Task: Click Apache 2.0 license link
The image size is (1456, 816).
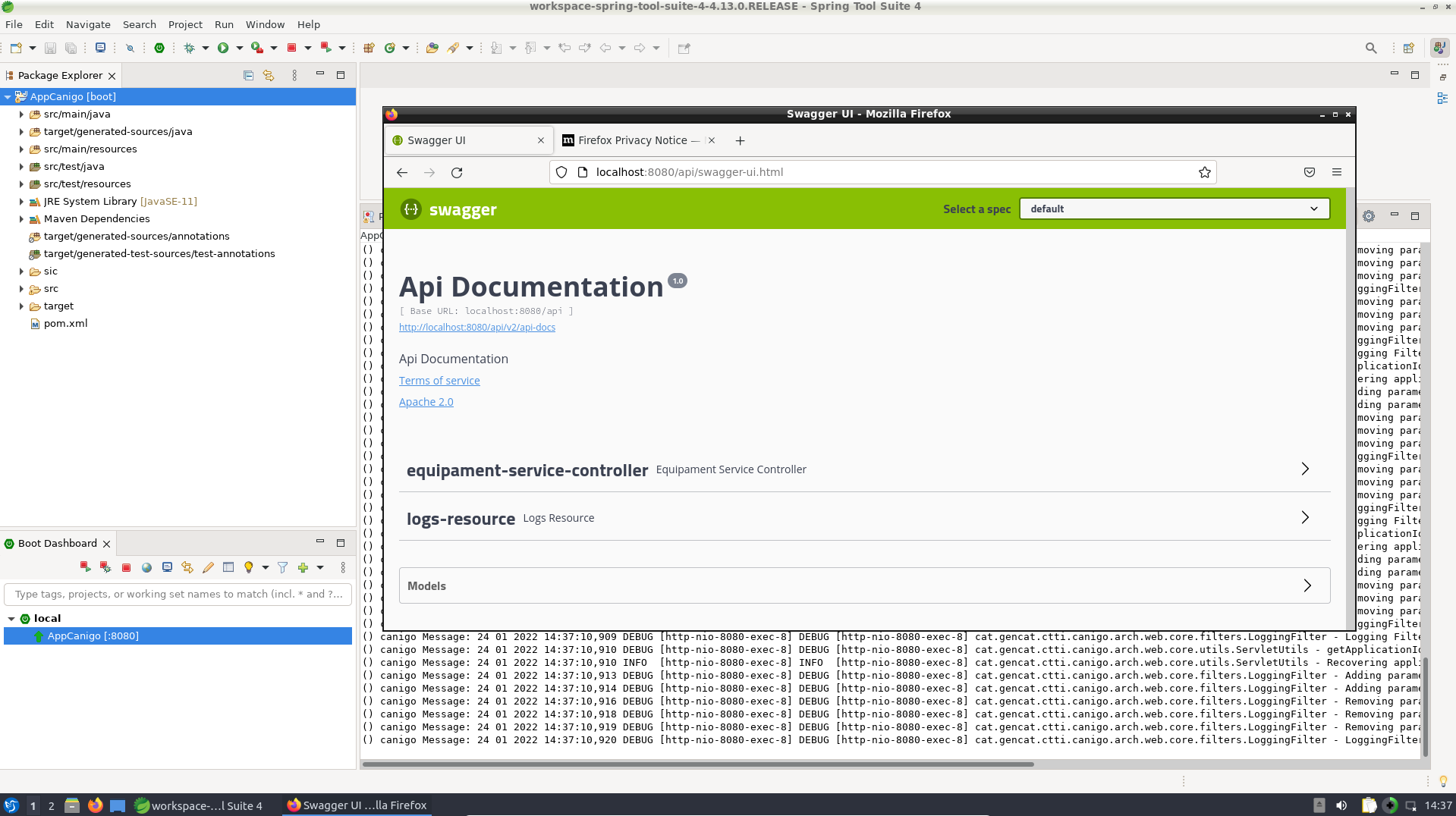Action: [426, 402]
